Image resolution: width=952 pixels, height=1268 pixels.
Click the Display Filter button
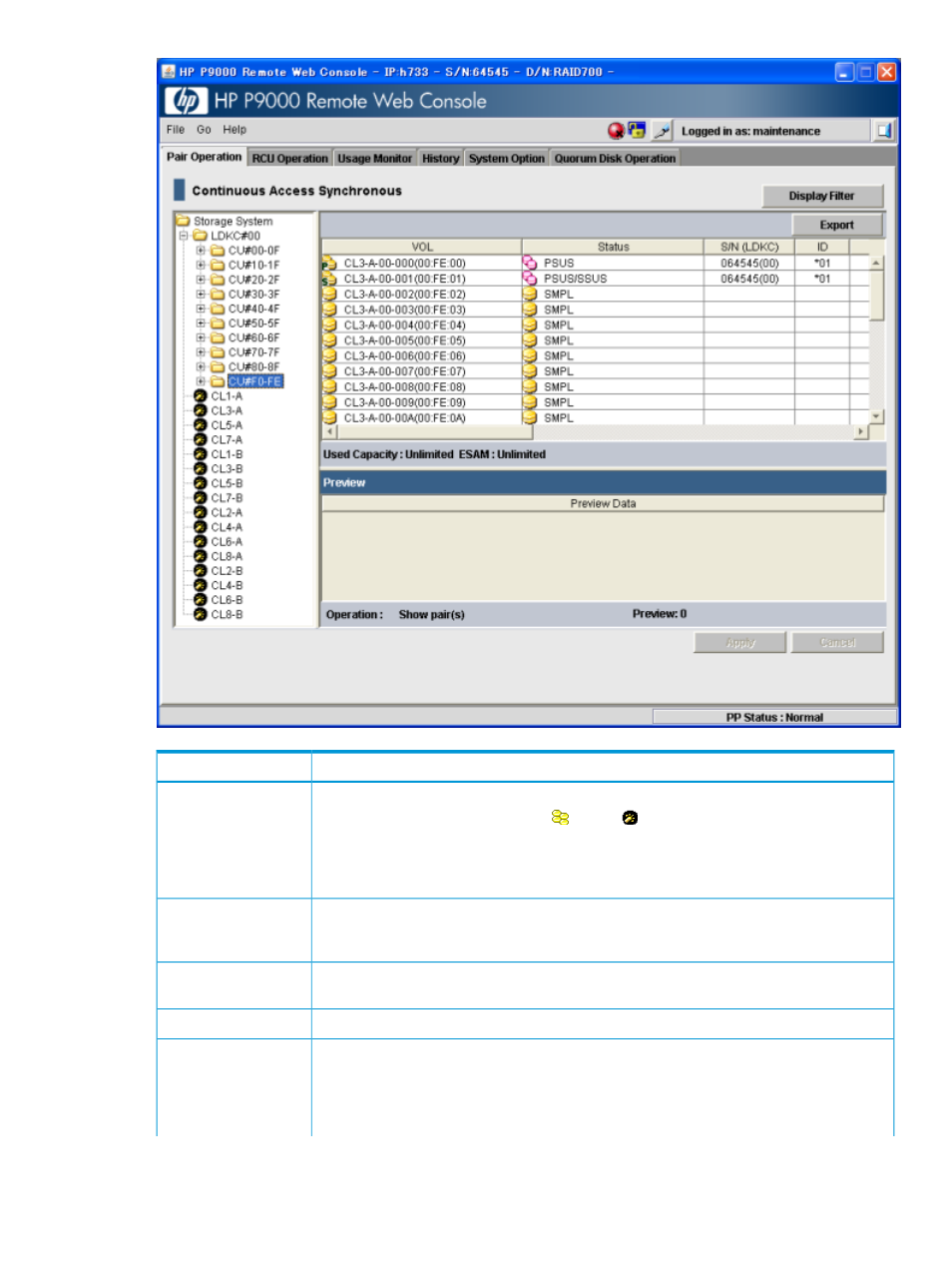(x=822, y=196)
